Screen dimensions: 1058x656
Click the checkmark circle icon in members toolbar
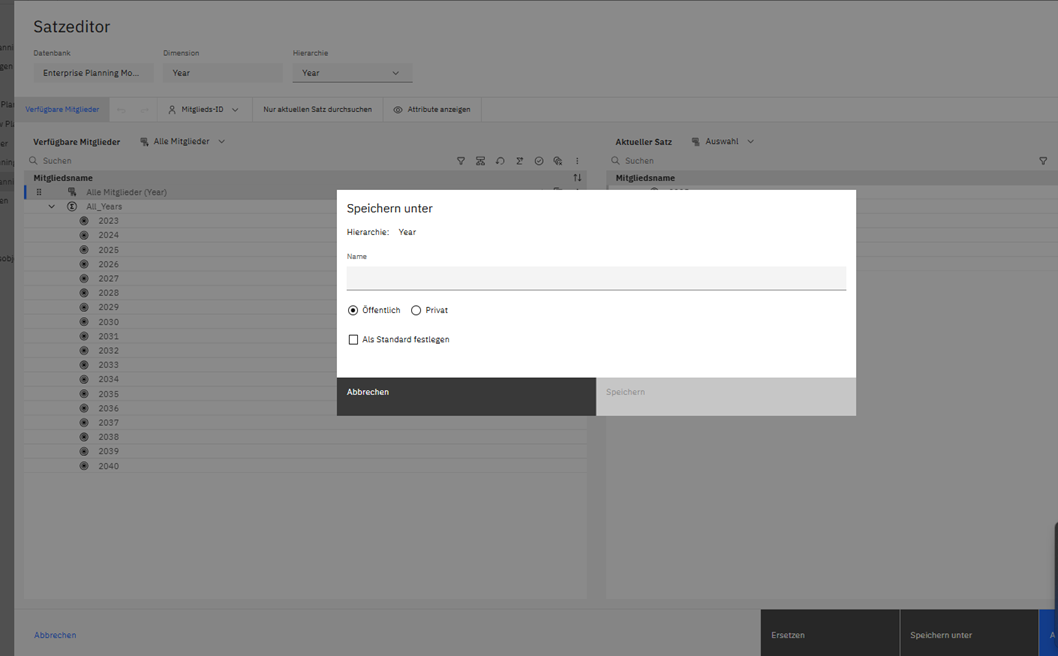539,161
